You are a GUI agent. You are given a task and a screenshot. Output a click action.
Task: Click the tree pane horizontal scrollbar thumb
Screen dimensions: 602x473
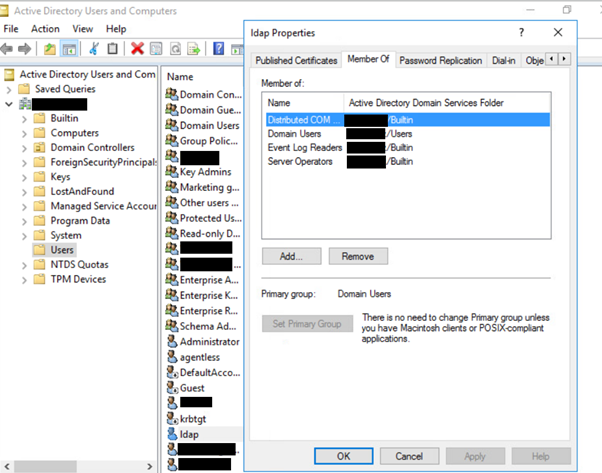click(45, 466)
